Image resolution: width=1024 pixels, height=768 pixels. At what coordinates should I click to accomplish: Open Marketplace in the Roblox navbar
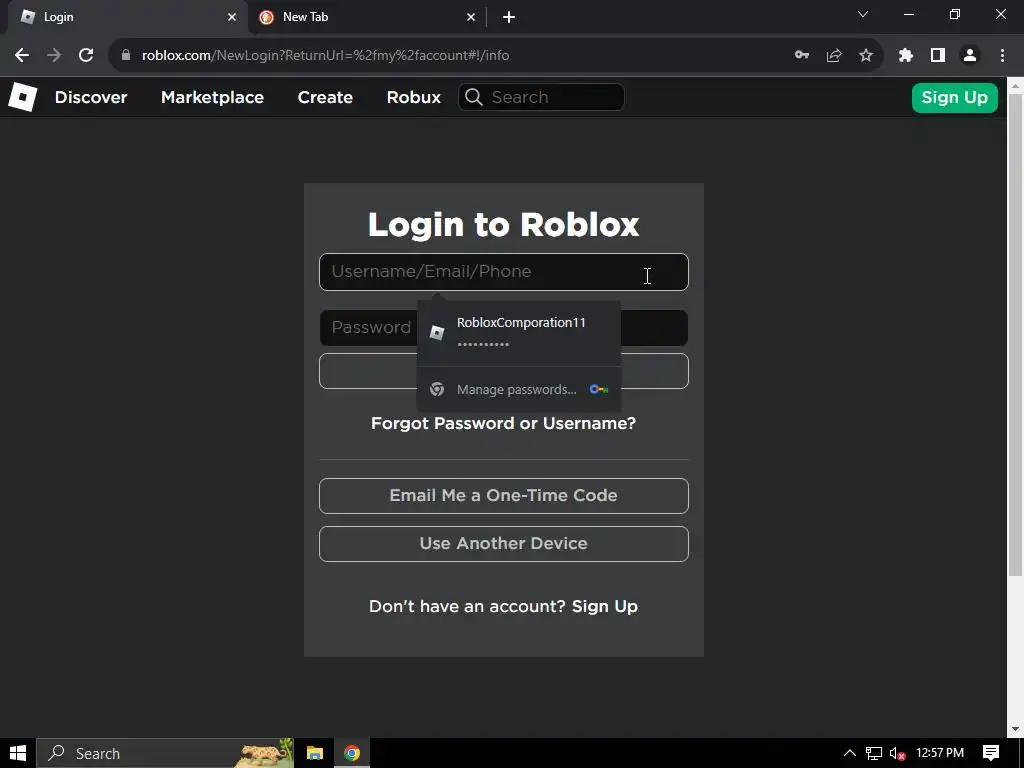(212, 97)
